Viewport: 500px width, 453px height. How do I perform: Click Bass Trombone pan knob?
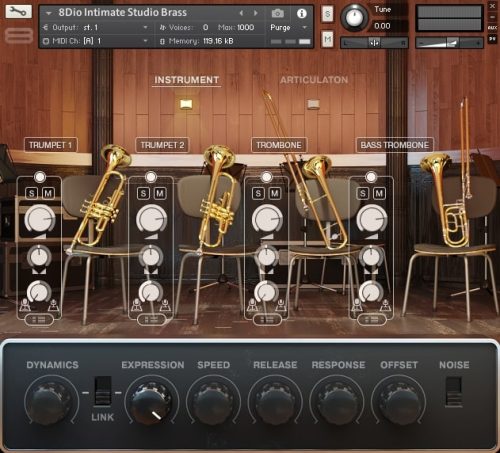(371, 256)
